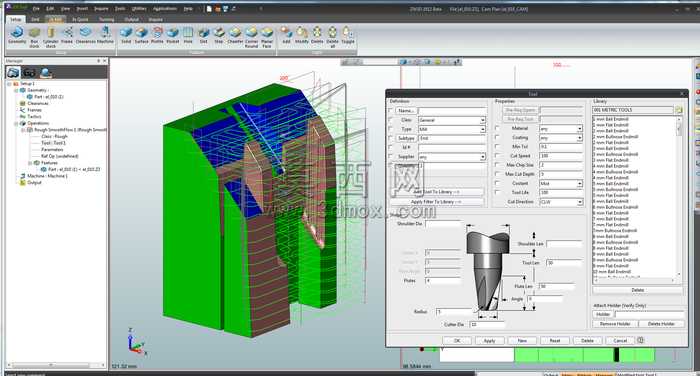The height and width of the screenshot is (376, 700).
Task: Select the Cylinder stock tool
Action: [50, 37]
